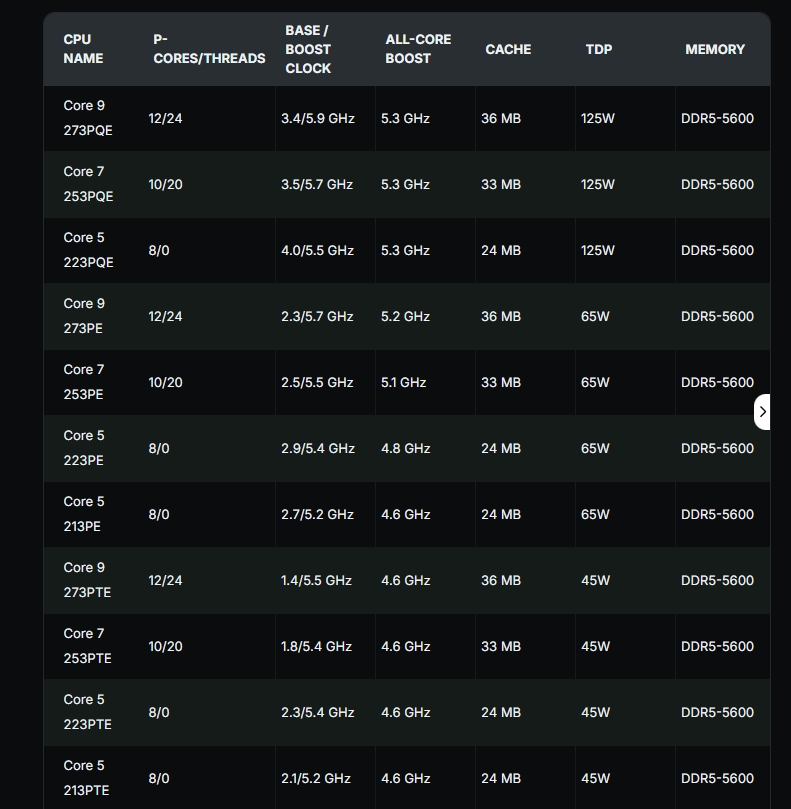791x809 pixels.
Task: Click 12/24 in the Core 9 273PTE row
Action: coord(165,581)
